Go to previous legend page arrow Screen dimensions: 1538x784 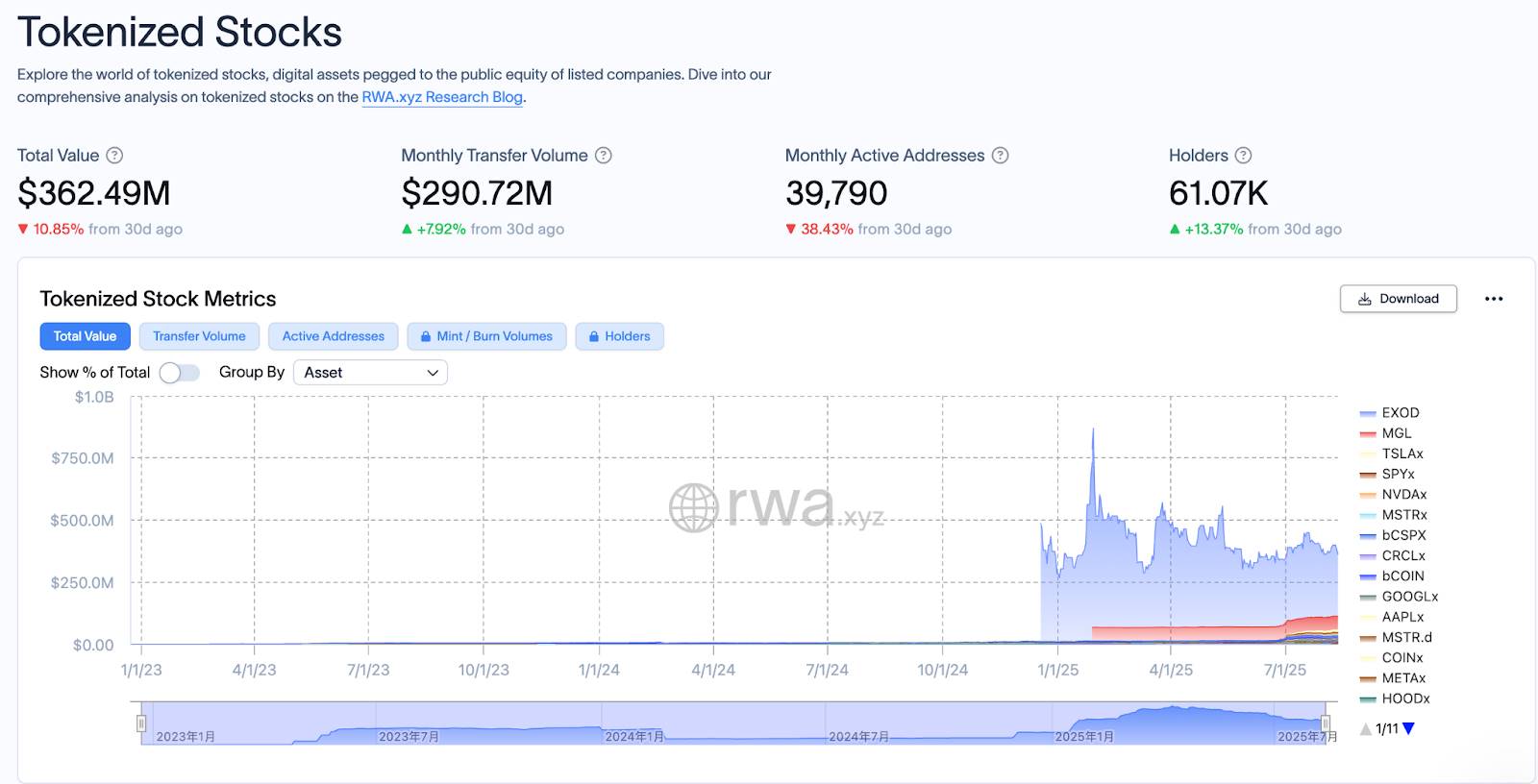[x=1365, y=729]
